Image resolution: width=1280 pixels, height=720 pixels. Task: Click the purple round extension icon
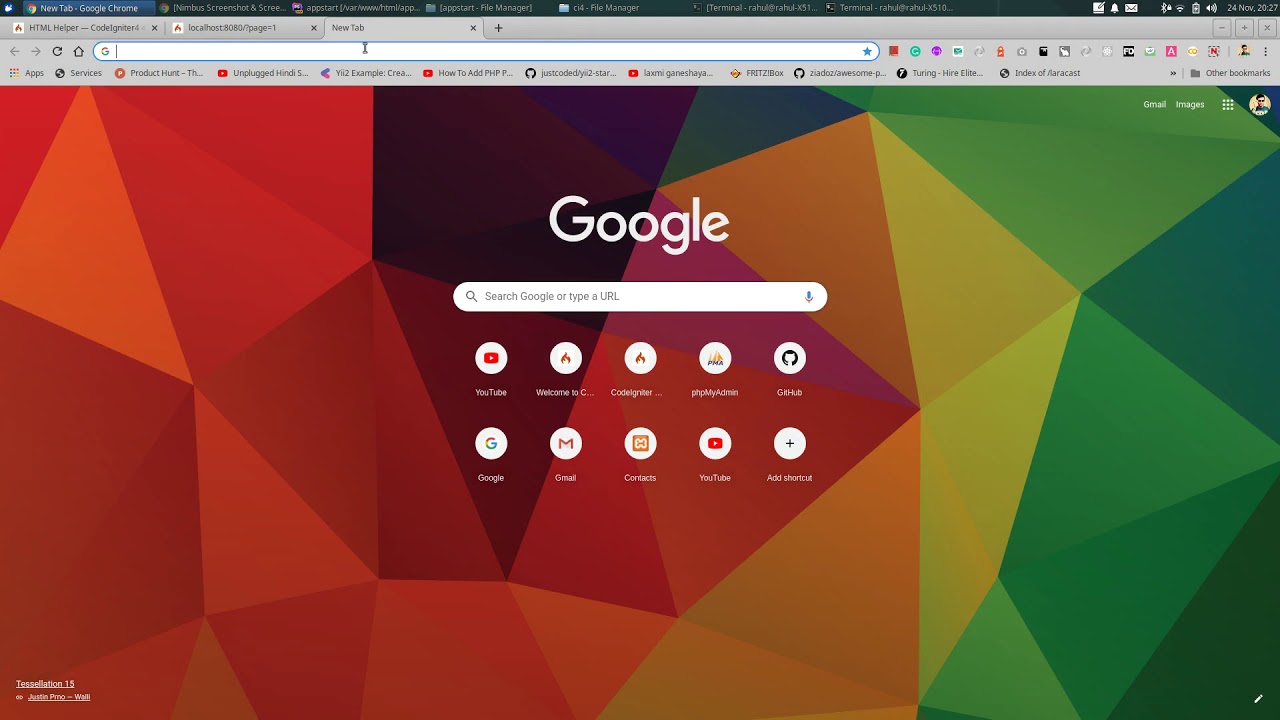(x=937, y=51)
